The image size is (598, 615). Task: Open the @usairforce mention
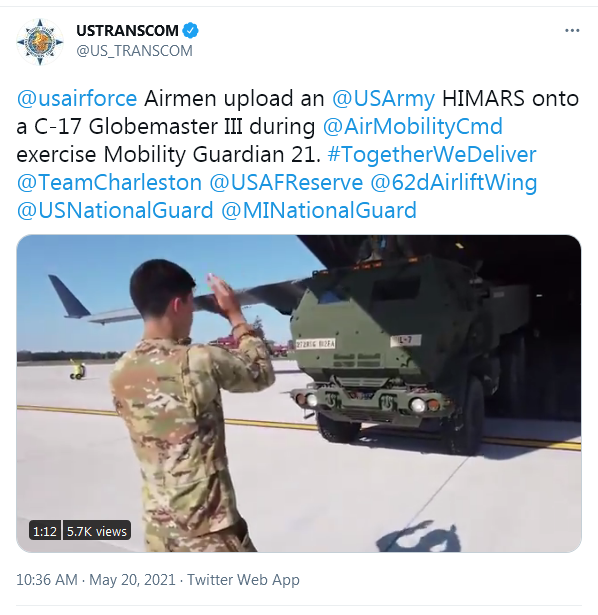tap(77, 98)
